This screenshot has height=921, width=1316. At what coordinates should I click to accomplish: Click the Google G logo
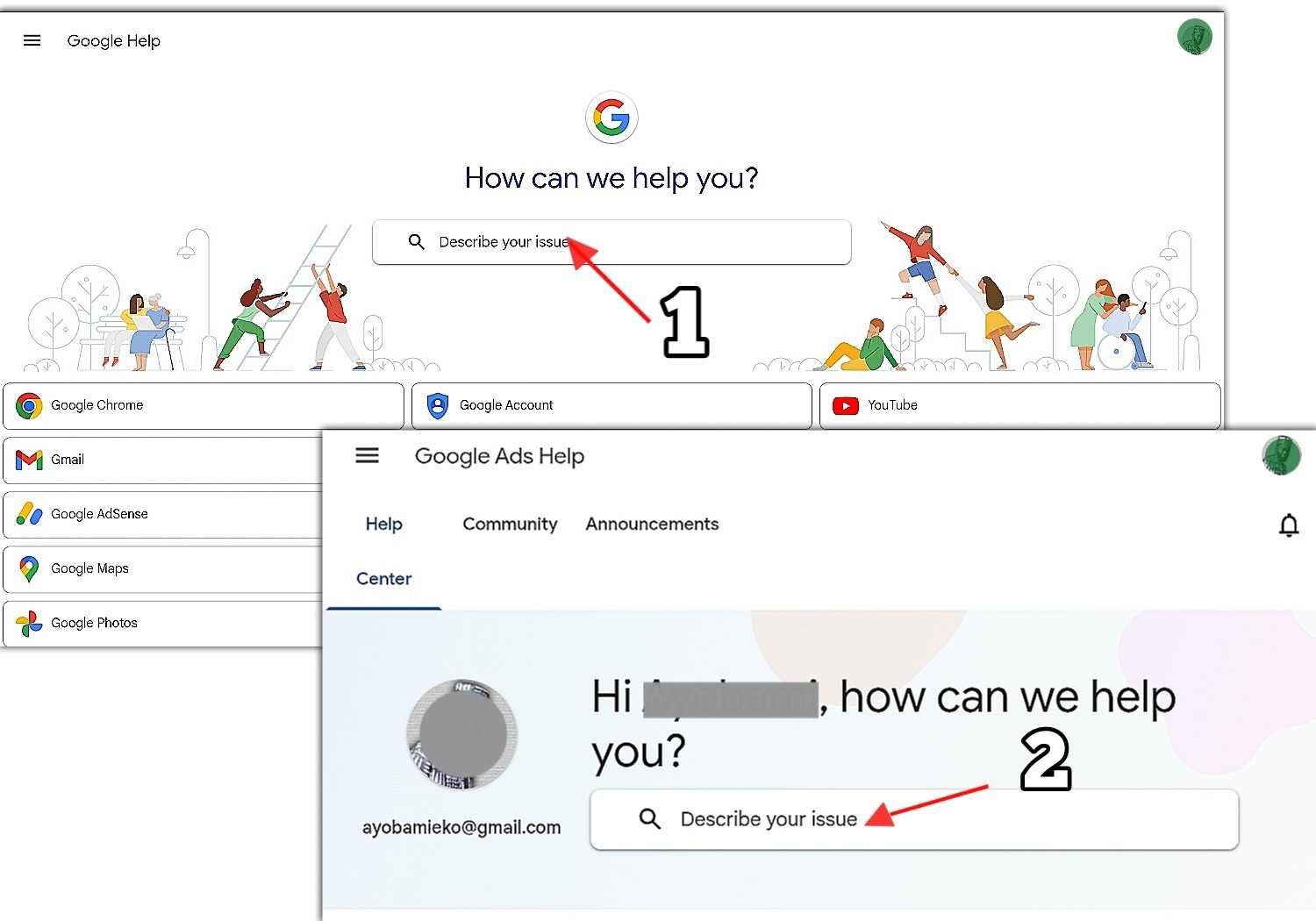coord(612,118)
